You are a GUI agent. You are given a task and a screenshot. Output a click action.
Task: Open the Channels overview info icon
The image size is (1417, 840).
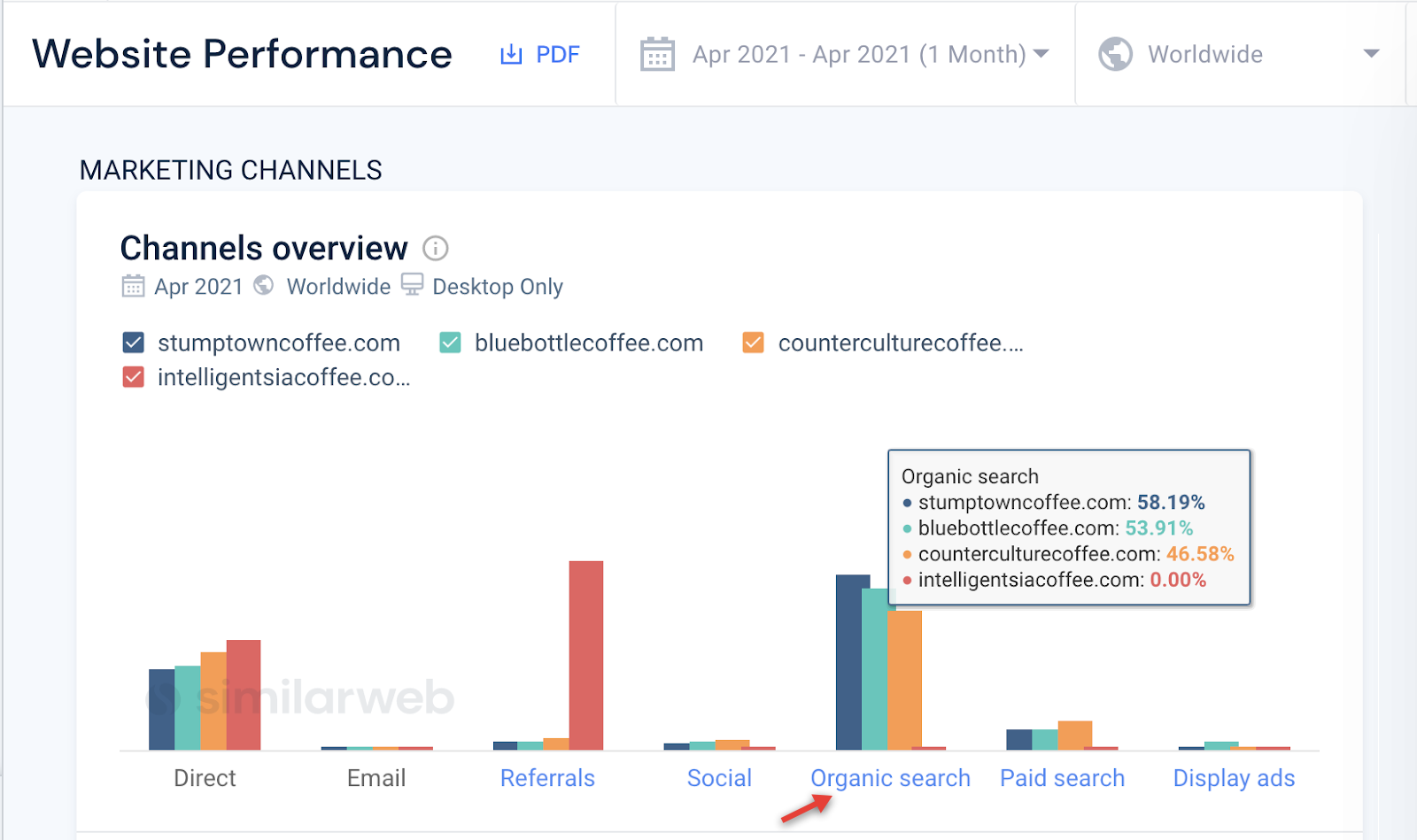click(x=435, y=249)
